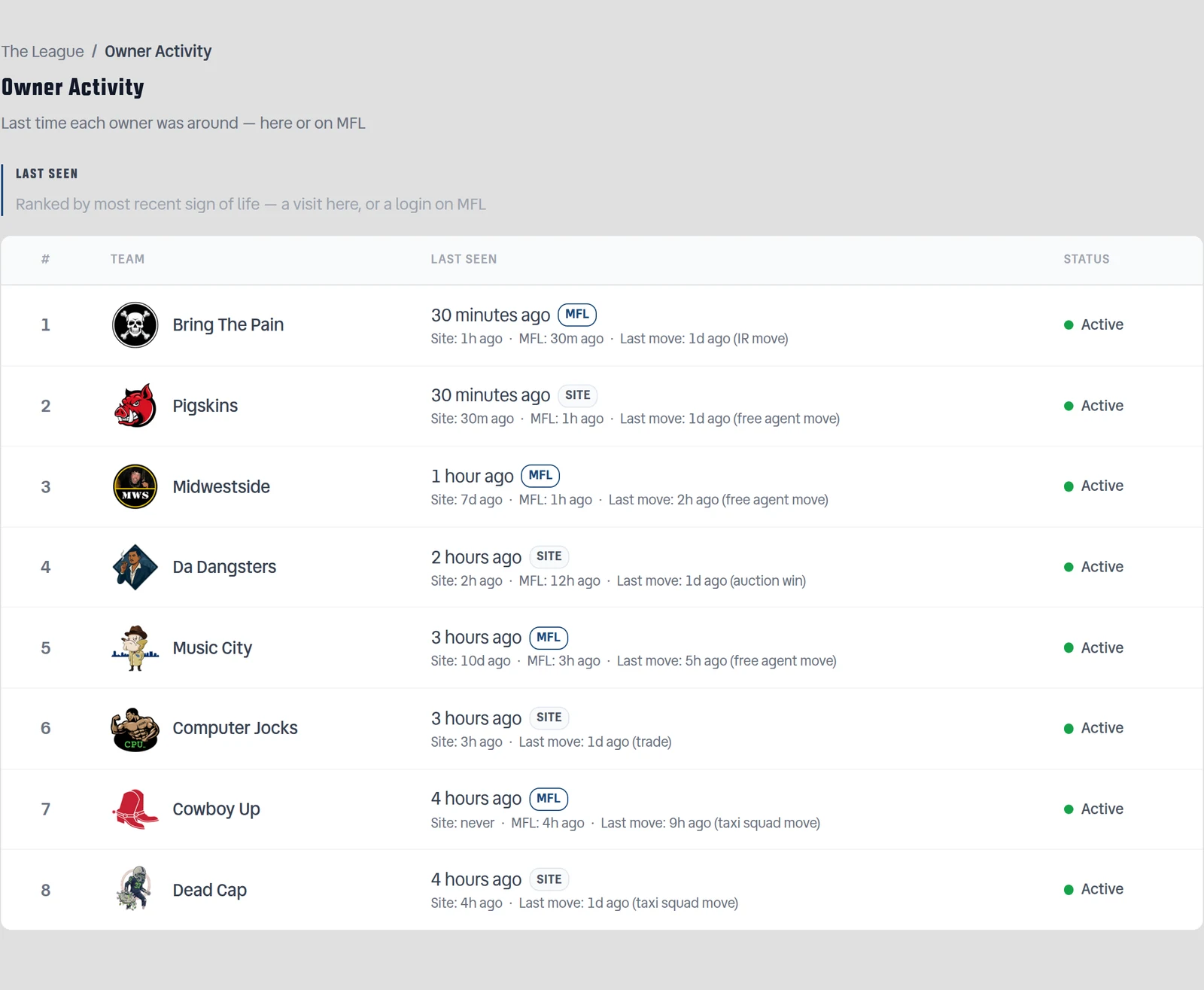Click Active status in Dead Cap row
The image size is (1204, 990).
(1093, 889)
